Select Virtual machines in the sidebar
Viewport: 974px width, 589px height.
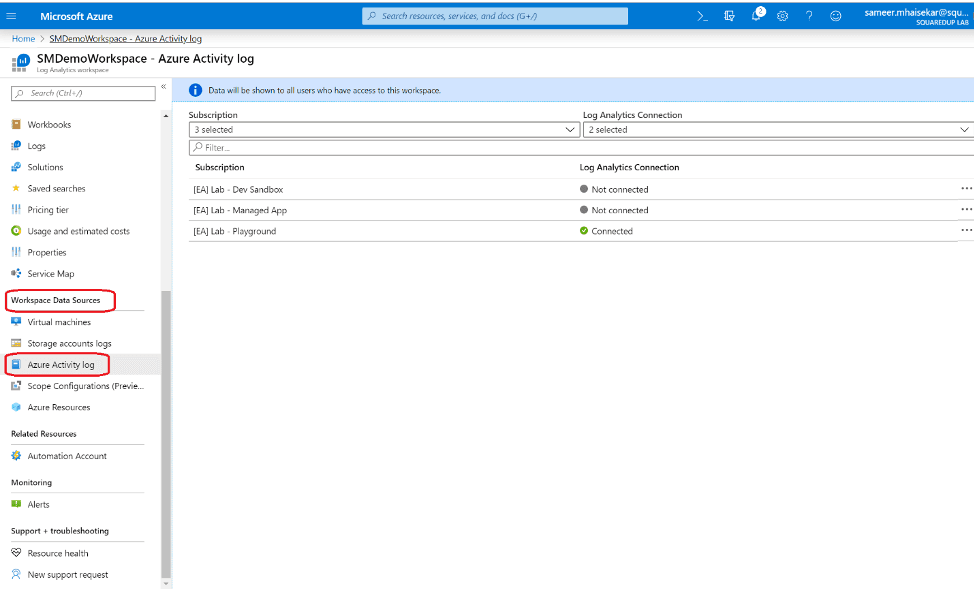click(x=59, y=322)
